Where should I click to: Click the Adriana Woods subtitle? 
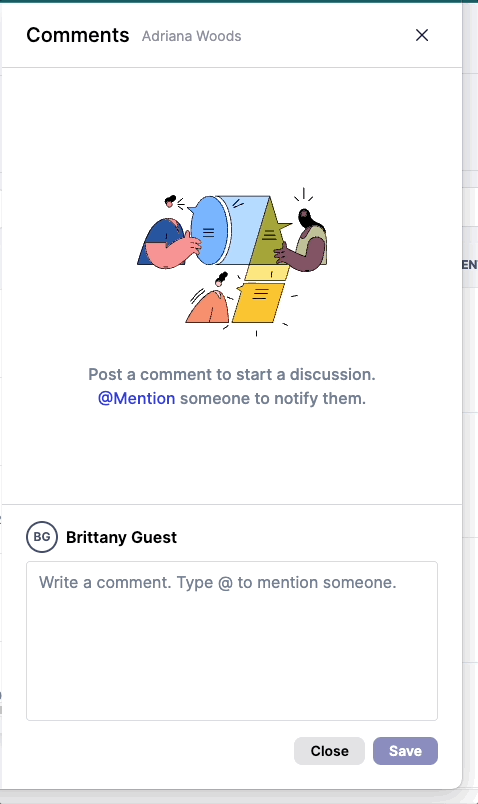coord(191,36)
